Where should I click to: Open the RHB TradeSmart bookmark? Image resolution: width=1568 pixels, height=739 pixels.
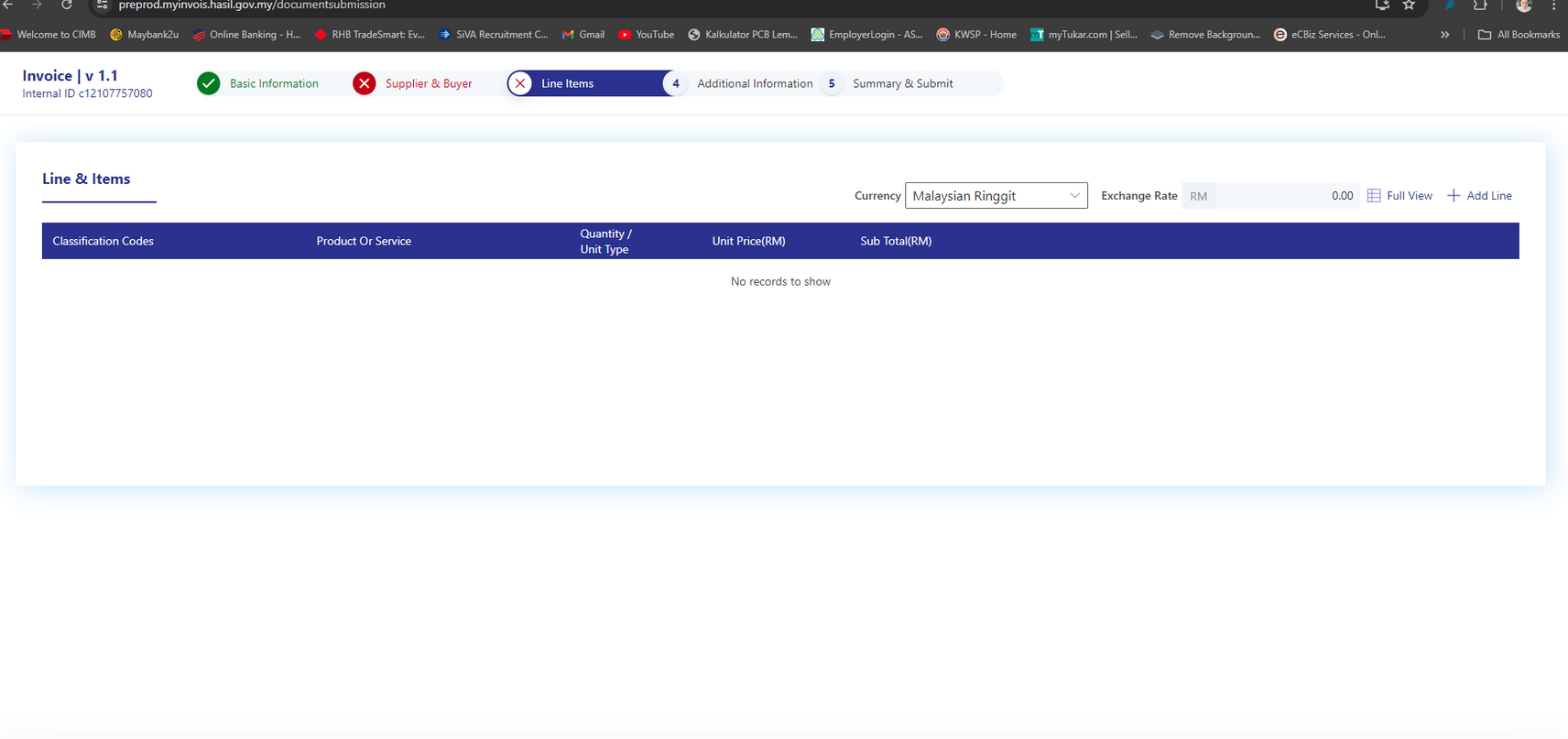click(x=370, y=35)
